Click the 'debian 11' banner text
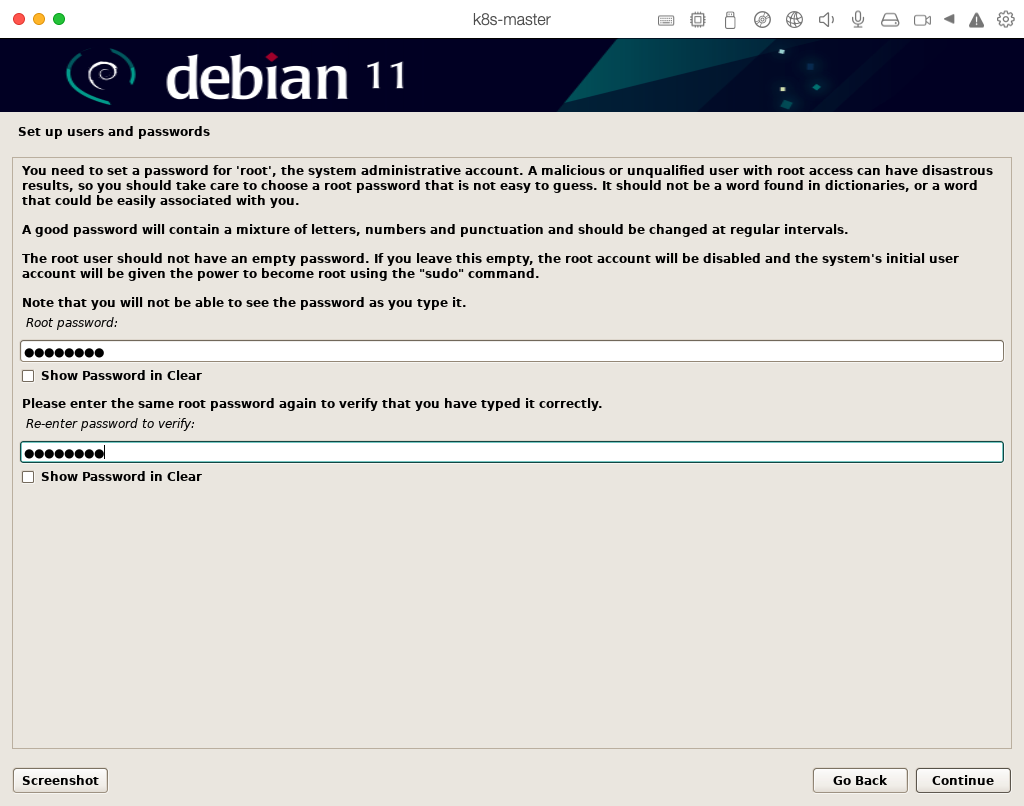The height and width of the screenshot is (806, 1024). pyautogui.click(x=285, y=77)
